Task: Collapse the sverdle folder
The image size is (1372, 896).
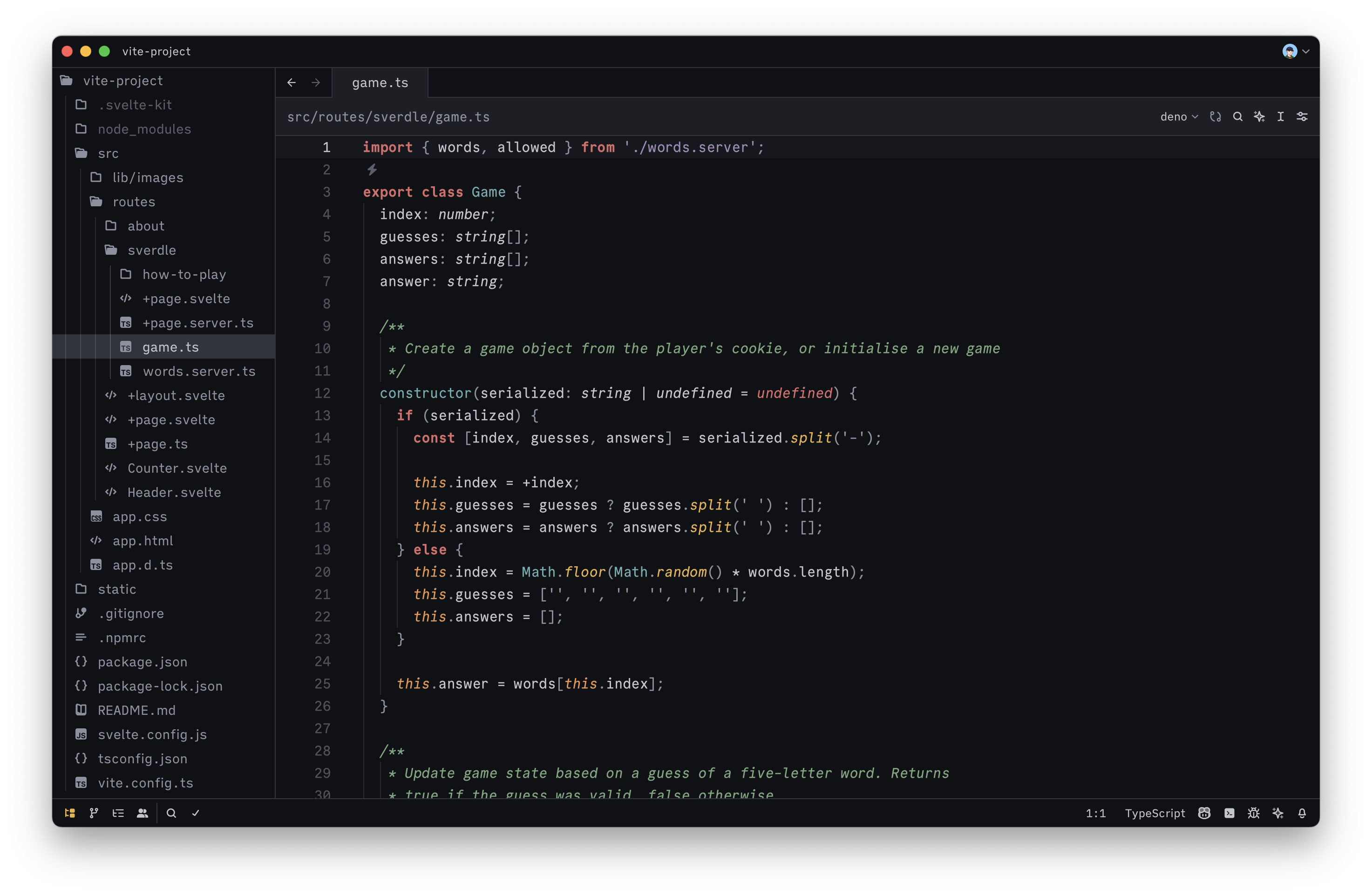Action: tap(163, 250)
